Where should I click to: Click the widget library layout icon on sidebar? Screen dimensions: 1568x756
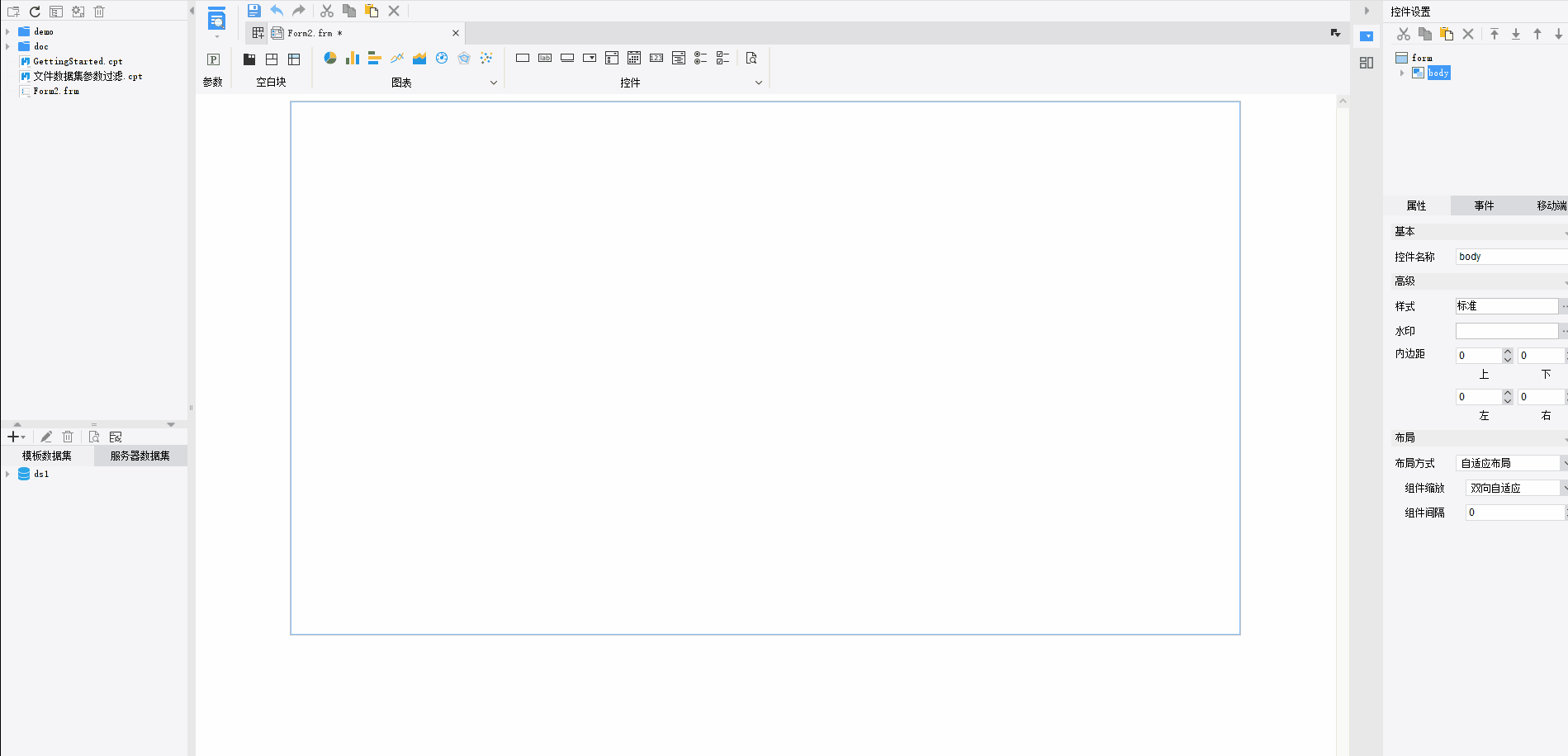[x=1367, y=63]
